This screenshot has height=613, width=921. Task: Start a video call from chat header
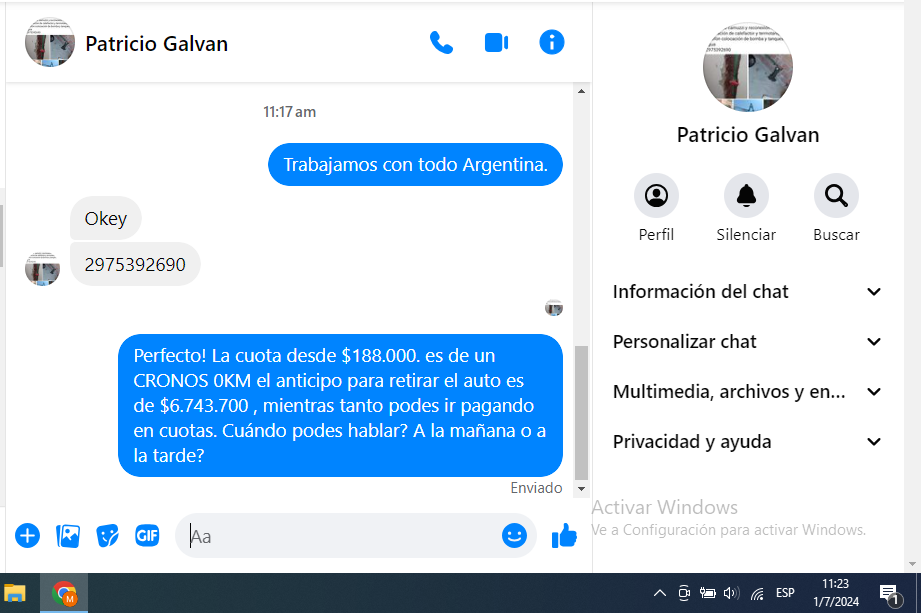(x=496, y=43)
